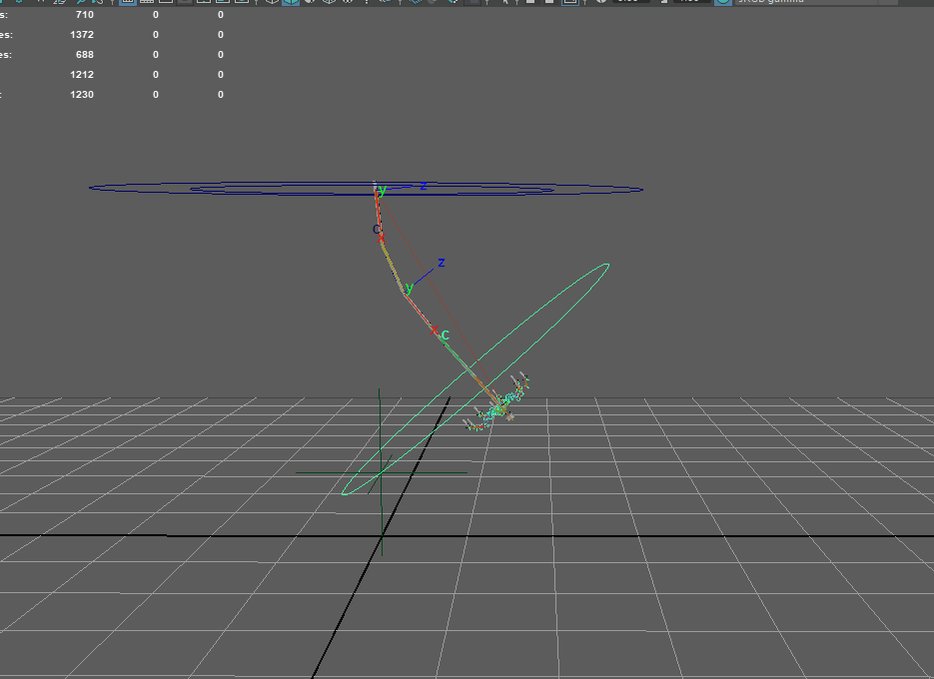Click the polygon count value 1230
The height and width of the screenshot is (679, 934).
[x=82, y=95]
